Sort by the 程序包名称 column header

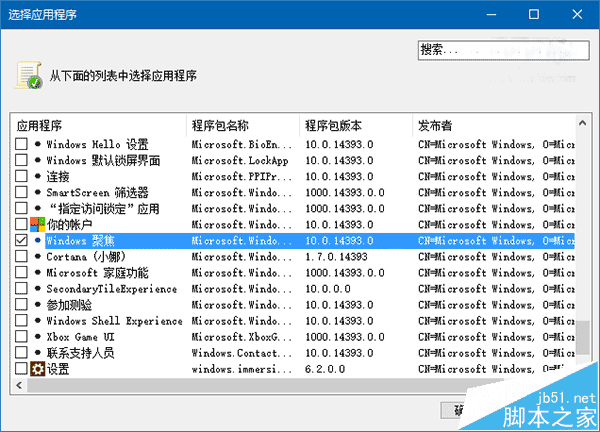[243, 126]
